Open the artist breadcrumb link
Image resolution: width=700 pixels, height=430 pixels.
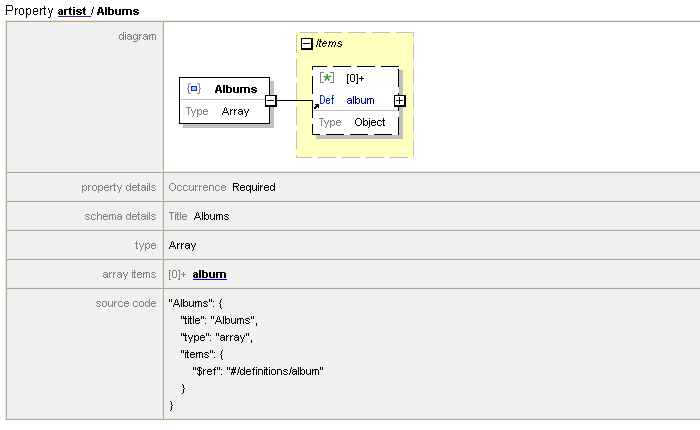73,11
